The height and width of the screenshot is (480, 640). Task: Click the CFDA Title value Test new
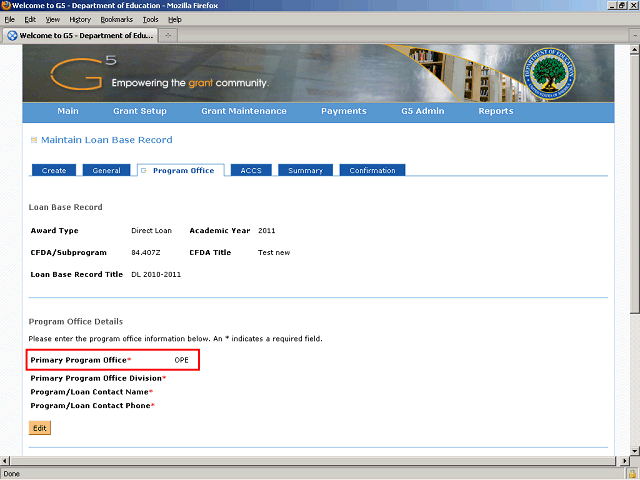(x=274, y=253)
